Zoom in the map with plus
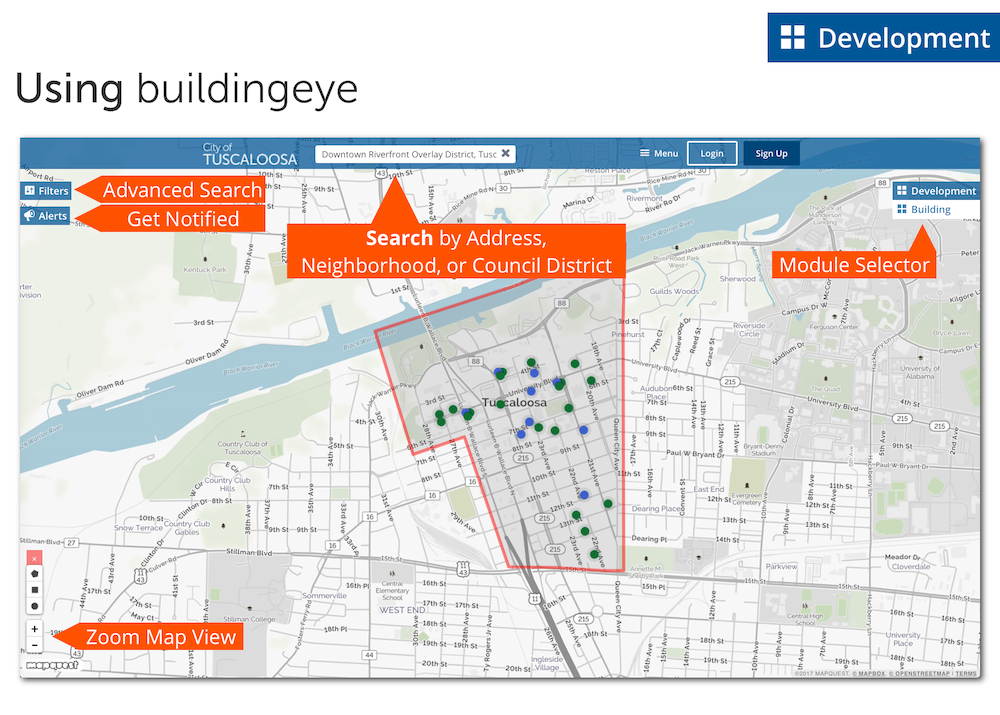1000x715 pixels. point(34,629)
